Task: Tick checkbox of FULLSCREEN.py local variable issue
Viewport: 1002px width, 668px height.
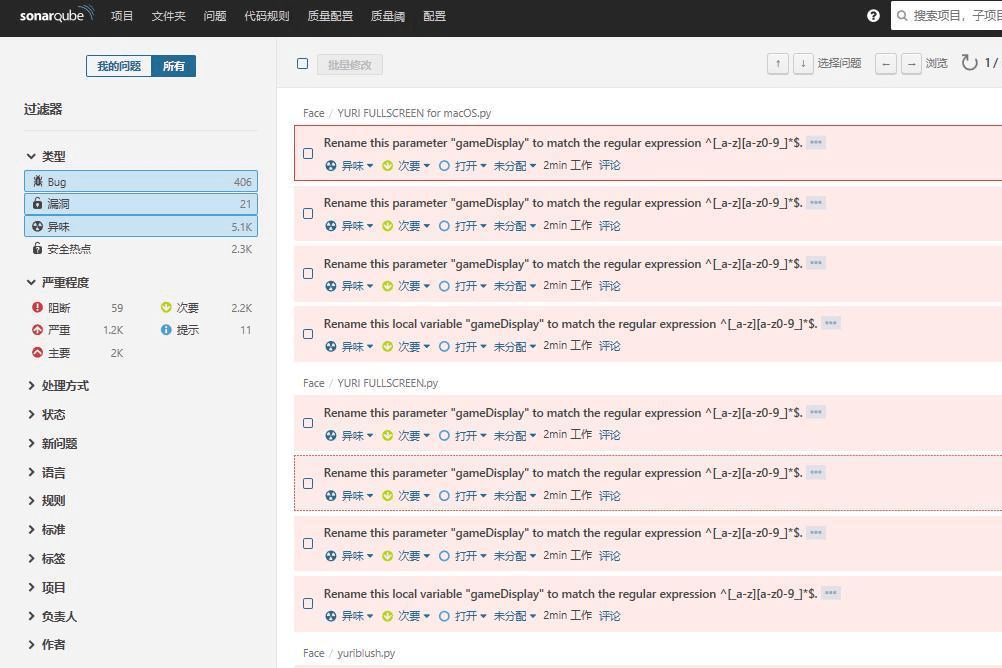Action: 308,603
